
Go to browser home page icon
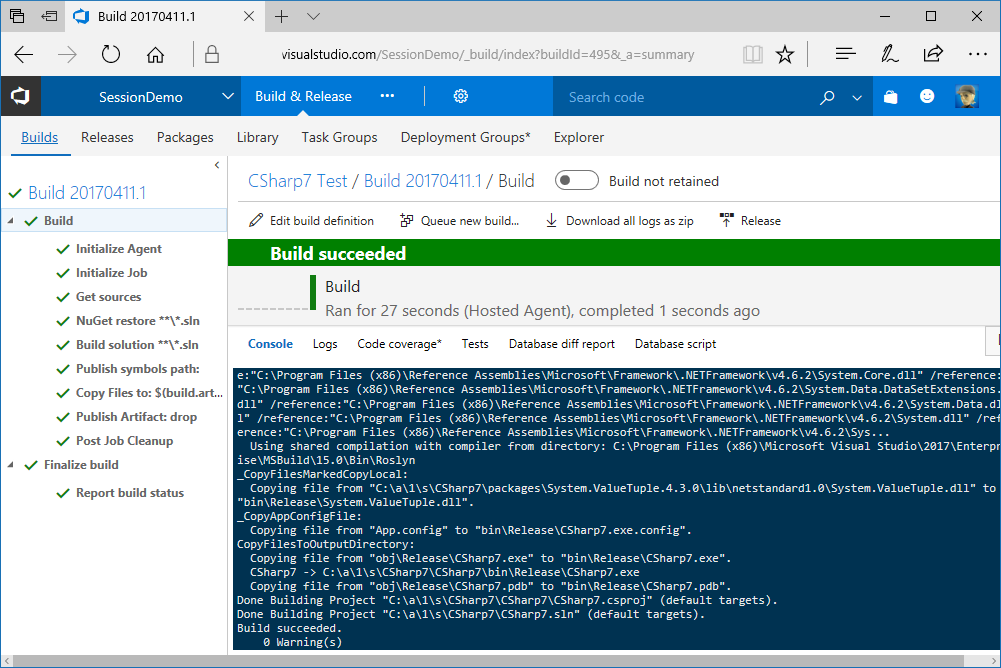point(155,54)
